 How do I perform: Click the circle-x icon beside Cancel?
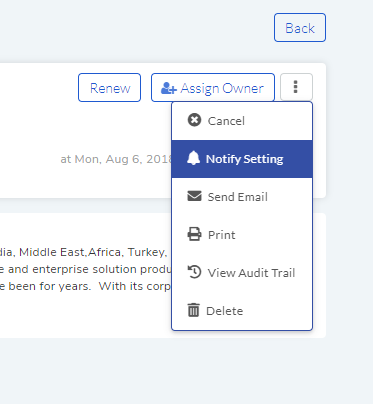coord(194,120)
